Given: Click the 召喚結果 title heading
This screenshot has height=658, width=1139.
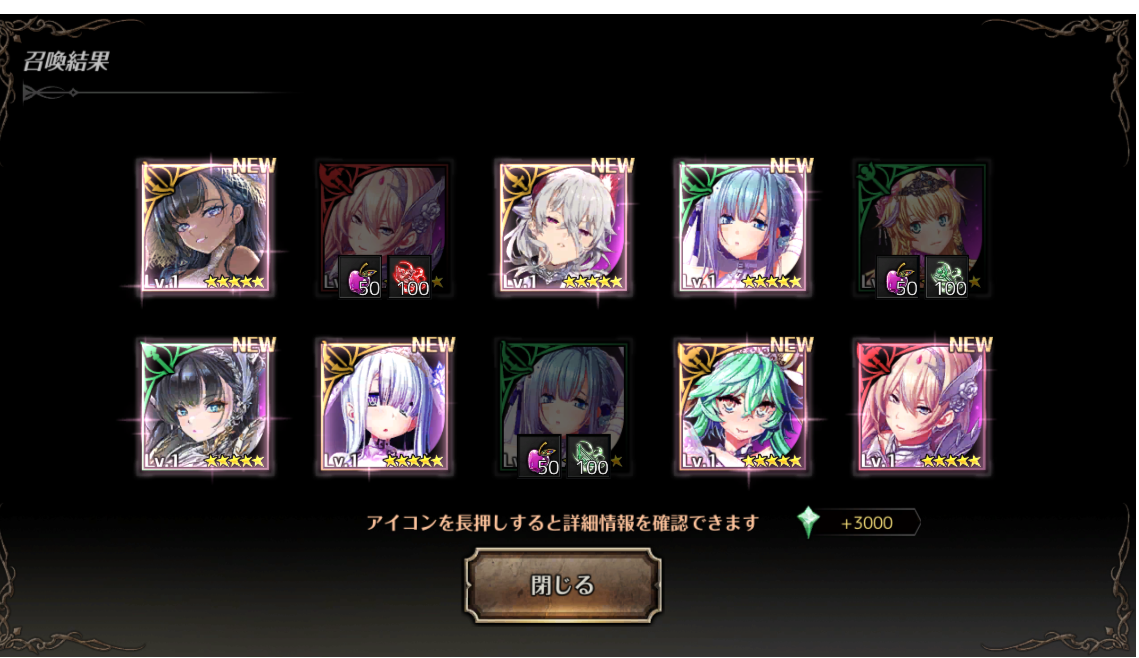Looking at the screenshot, I should click(x=66, y=61).
